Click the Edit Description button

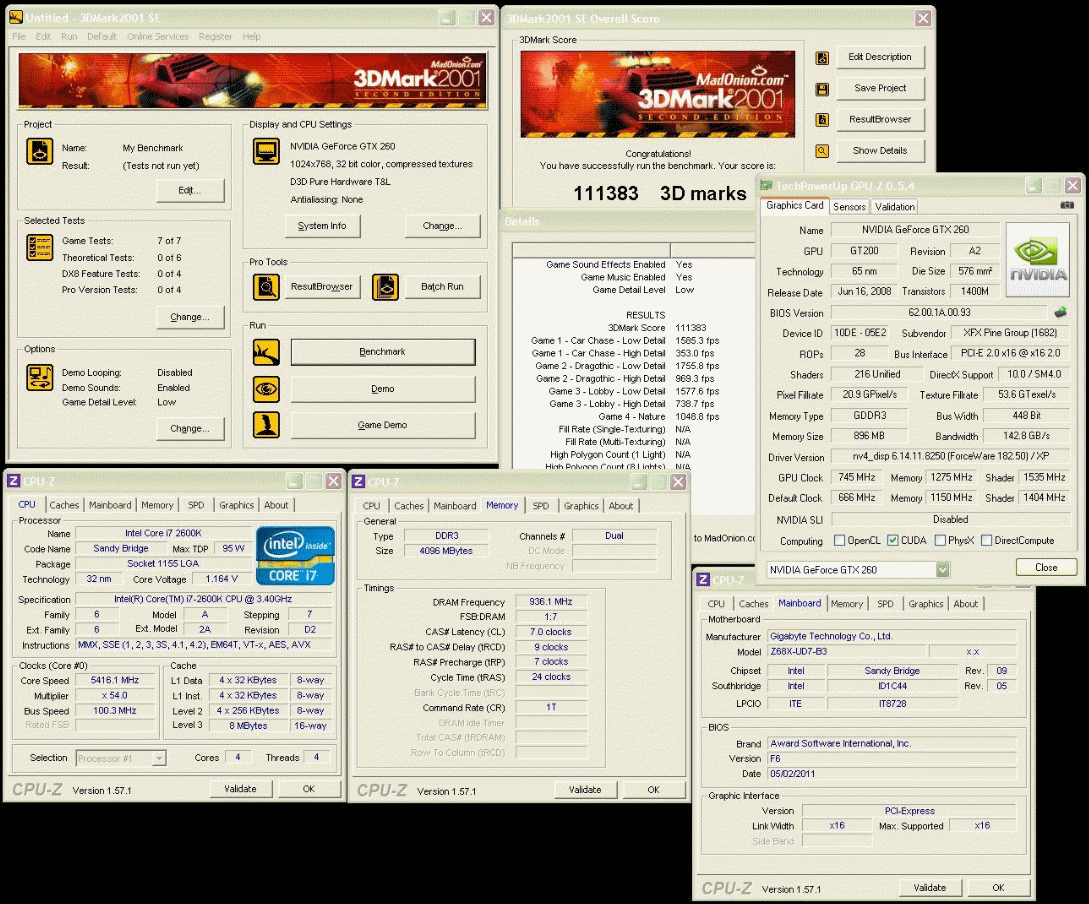[880, 57]
